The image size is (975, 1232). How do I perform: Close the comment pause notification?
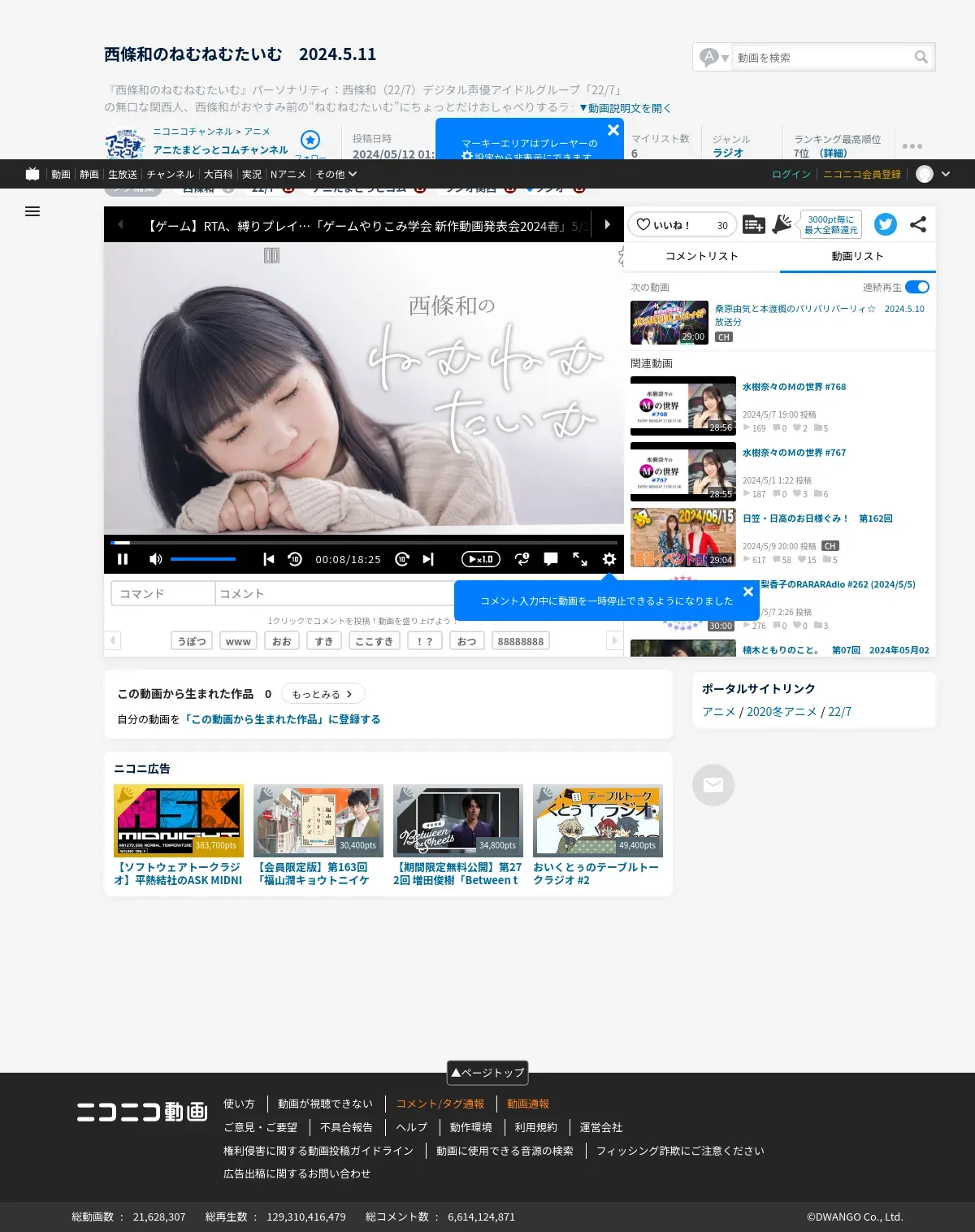pyautogui.click(x=748, y=592)
